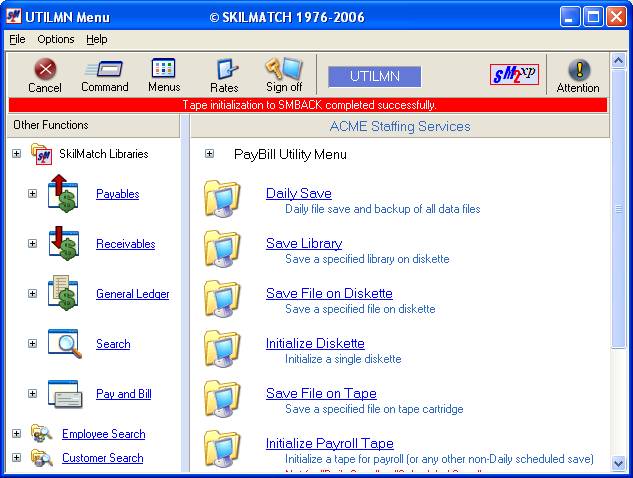
Task: Open the Command toolbar icon
Action: pos(105,69)
